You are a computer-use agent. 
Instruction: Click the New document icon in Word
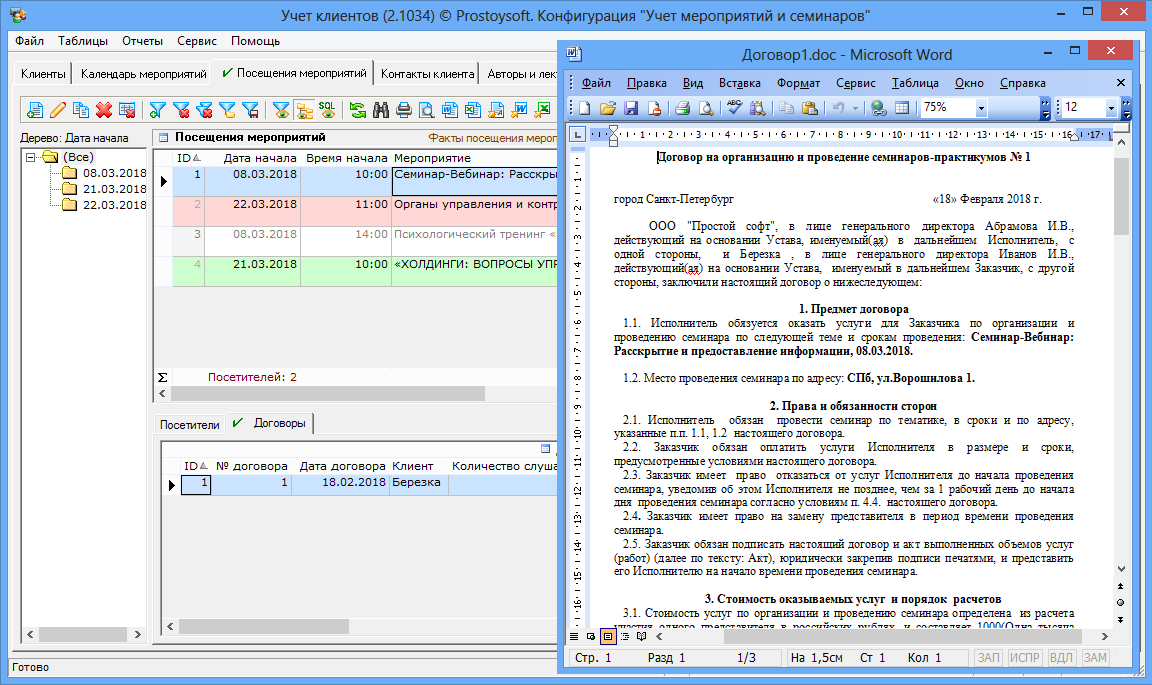point(584,108)
